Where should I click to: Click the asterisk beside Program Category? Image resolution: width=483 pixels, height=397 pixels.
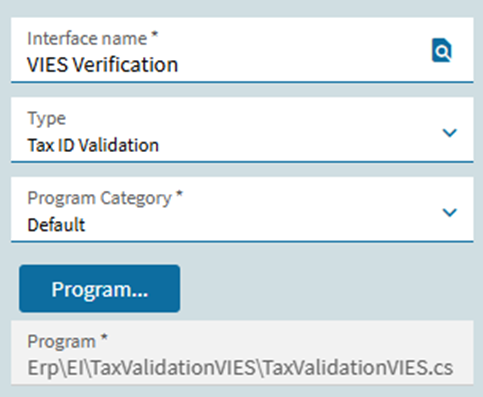click(x=179, y=194)
